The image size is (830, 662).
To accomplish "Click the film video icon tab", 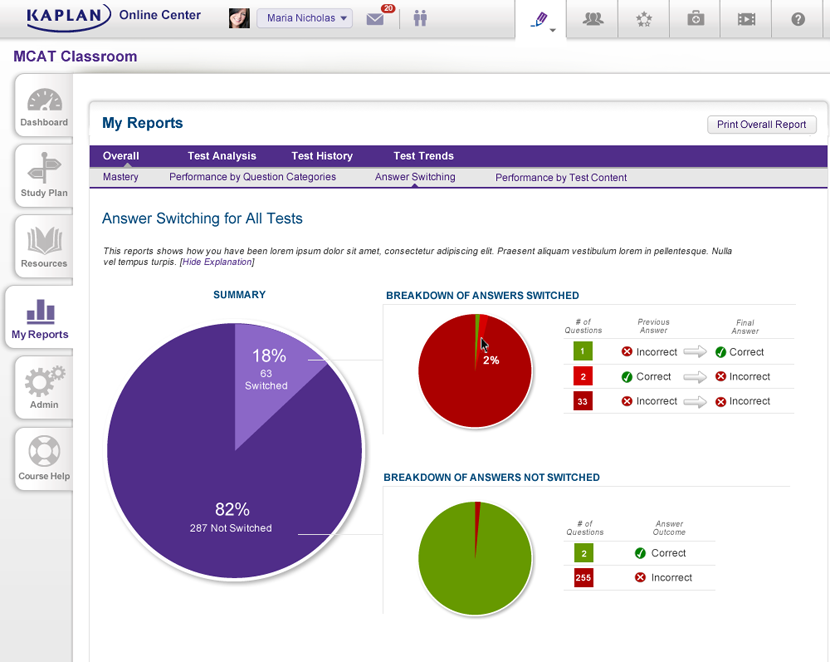I will (x=746, y=19).
